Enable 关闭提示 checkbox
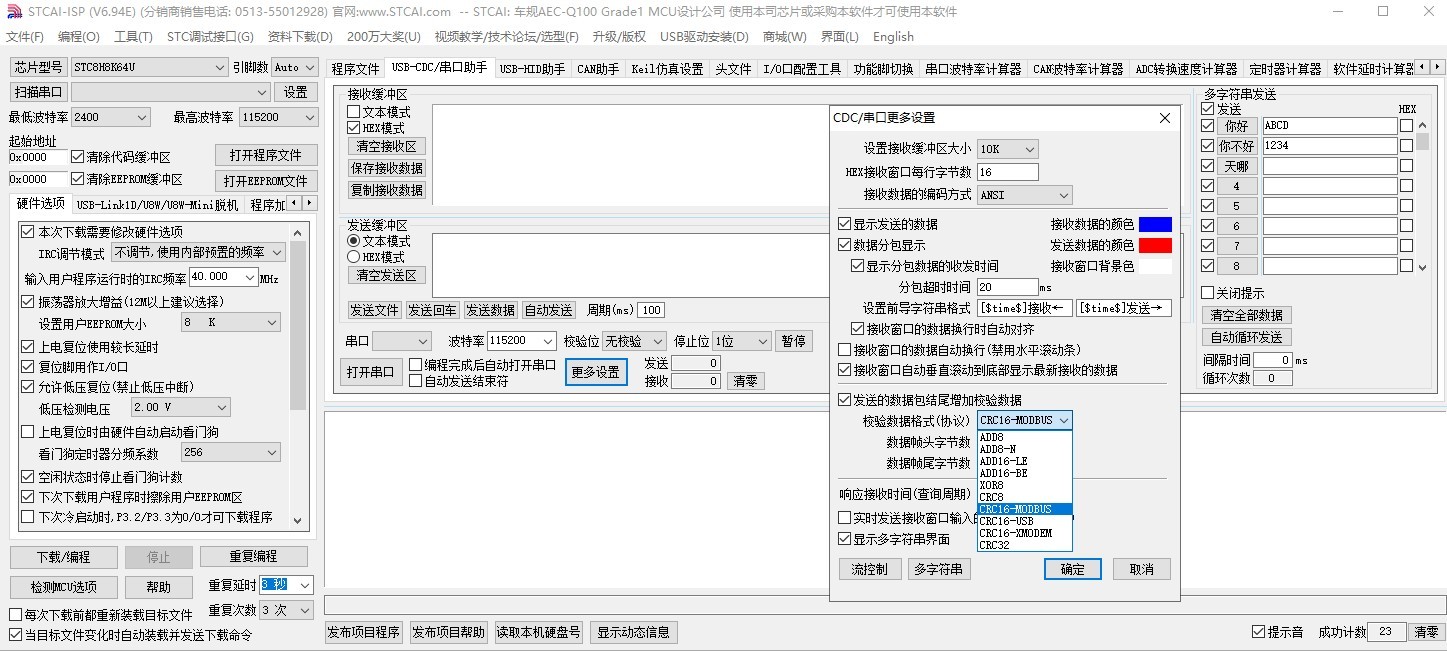Screen dimensions: 1447x651 pos(1208,293)
